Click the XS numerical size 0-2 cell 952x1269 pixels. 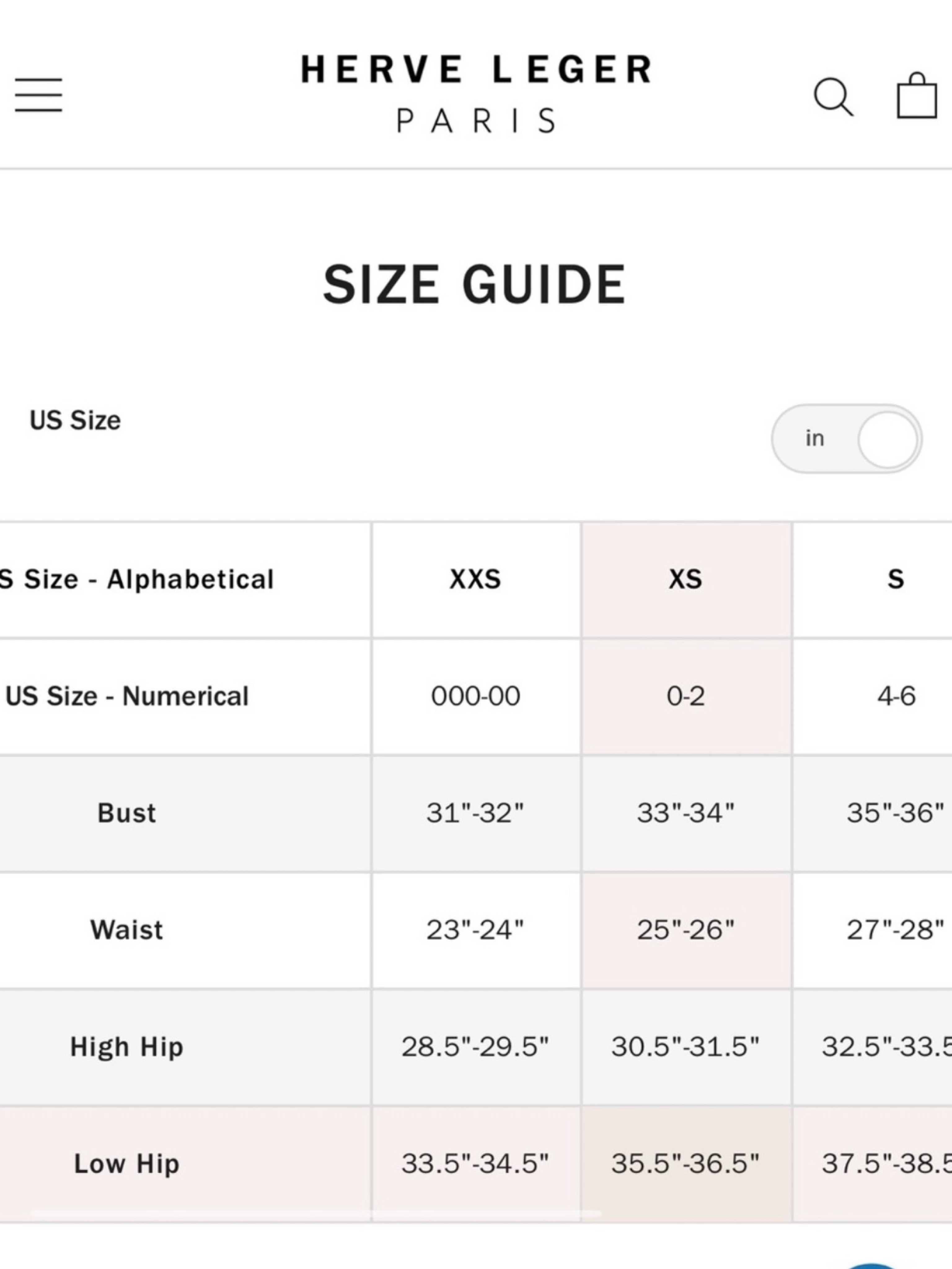[x=686, y=696]
